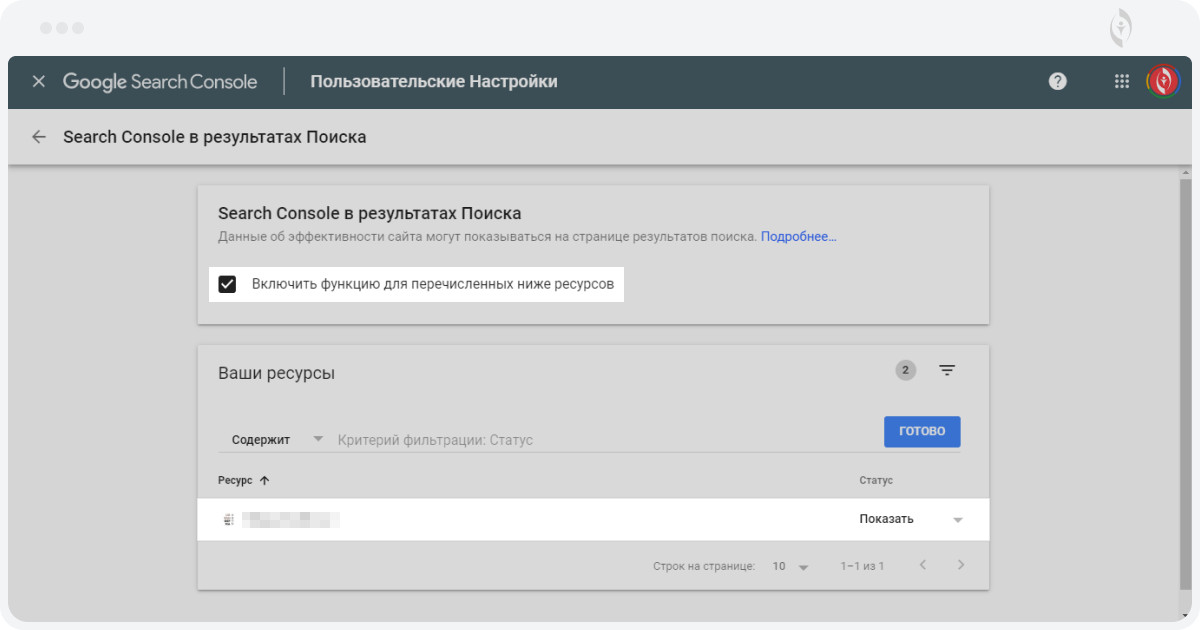Open the 'Содержит' filter operator dropdown
Screen dimensions: 1200x630
click(277, 439)
